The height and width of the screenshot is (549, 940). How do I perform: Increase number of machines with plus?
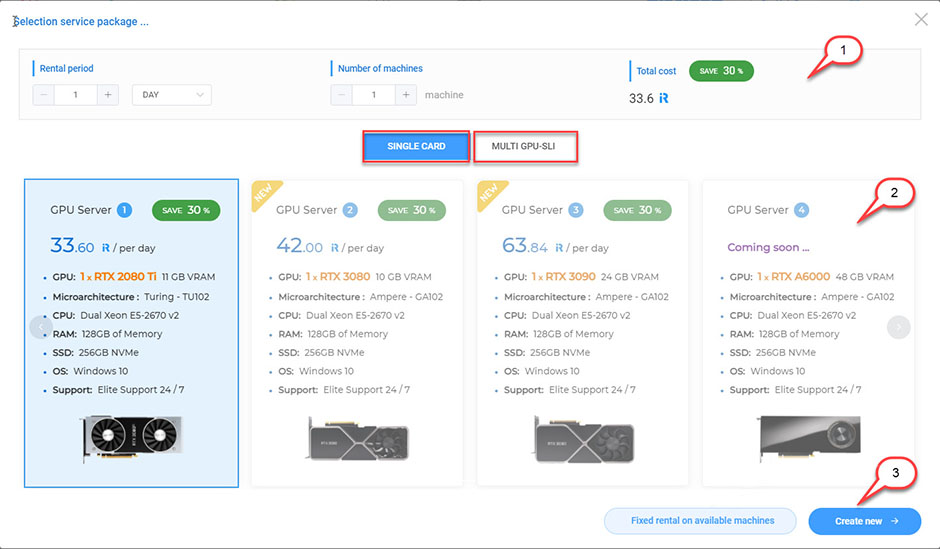point(405,95)
